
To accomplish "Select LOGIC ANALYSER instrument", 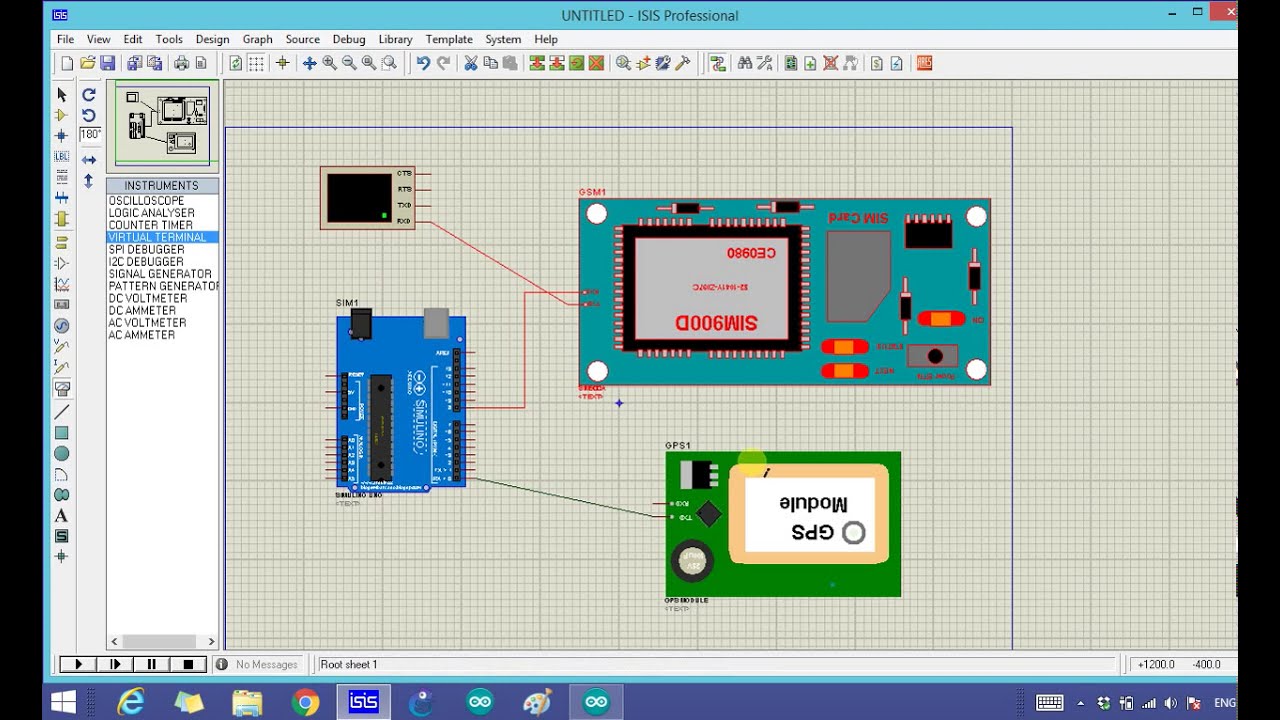I will point(151,213).
